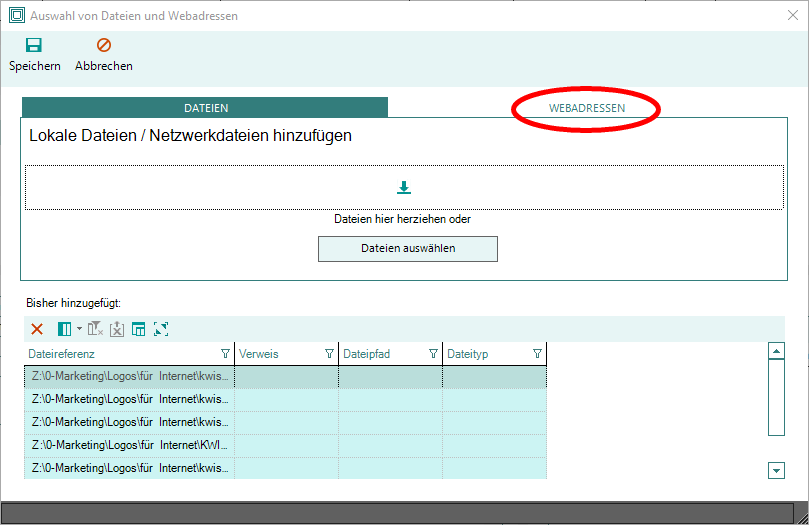This screenshot has height=525, width=809.
Task: Open the Dateipfad column filter
Action: click(x=433, y=354)
